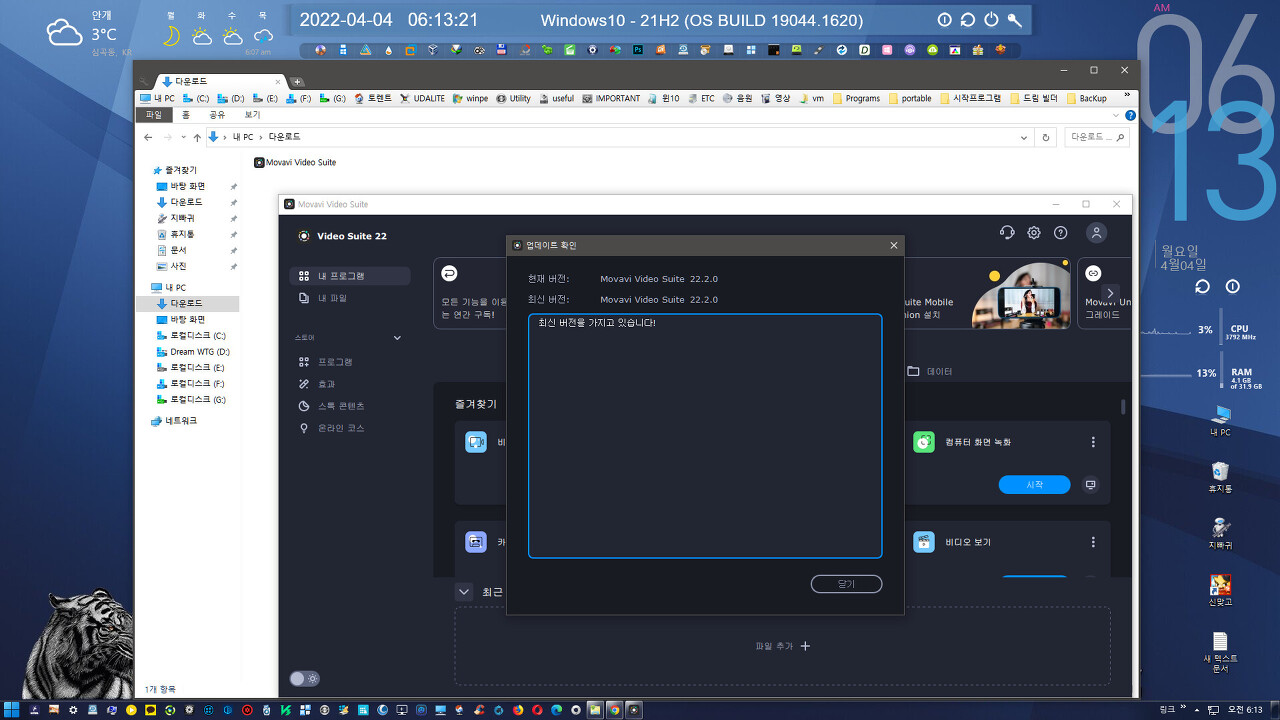Open the Programs folder bookmark
Image resolution: width=1280 pixels, height=720 pixels.
(x=855, y=98)
